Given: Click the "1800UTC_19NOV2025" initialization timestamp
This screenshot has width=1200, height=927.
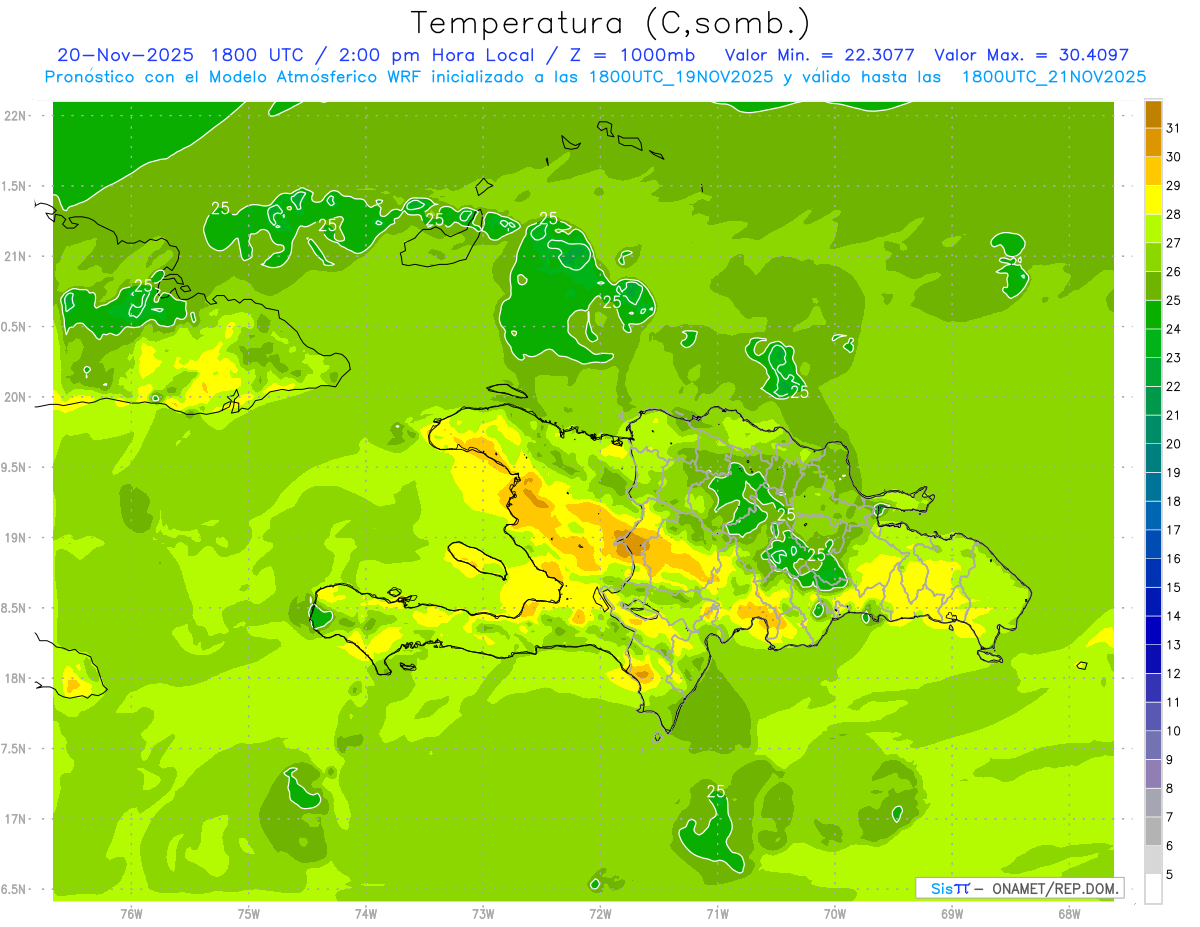Looking at the screenshot, I should [680, 76].
